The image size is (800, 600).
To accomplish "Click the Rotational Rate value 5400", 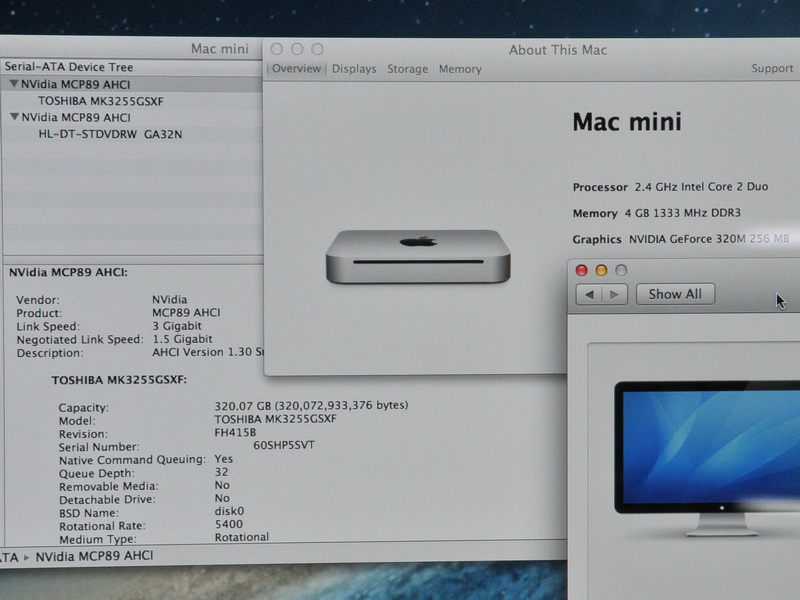I will point(229,524).
